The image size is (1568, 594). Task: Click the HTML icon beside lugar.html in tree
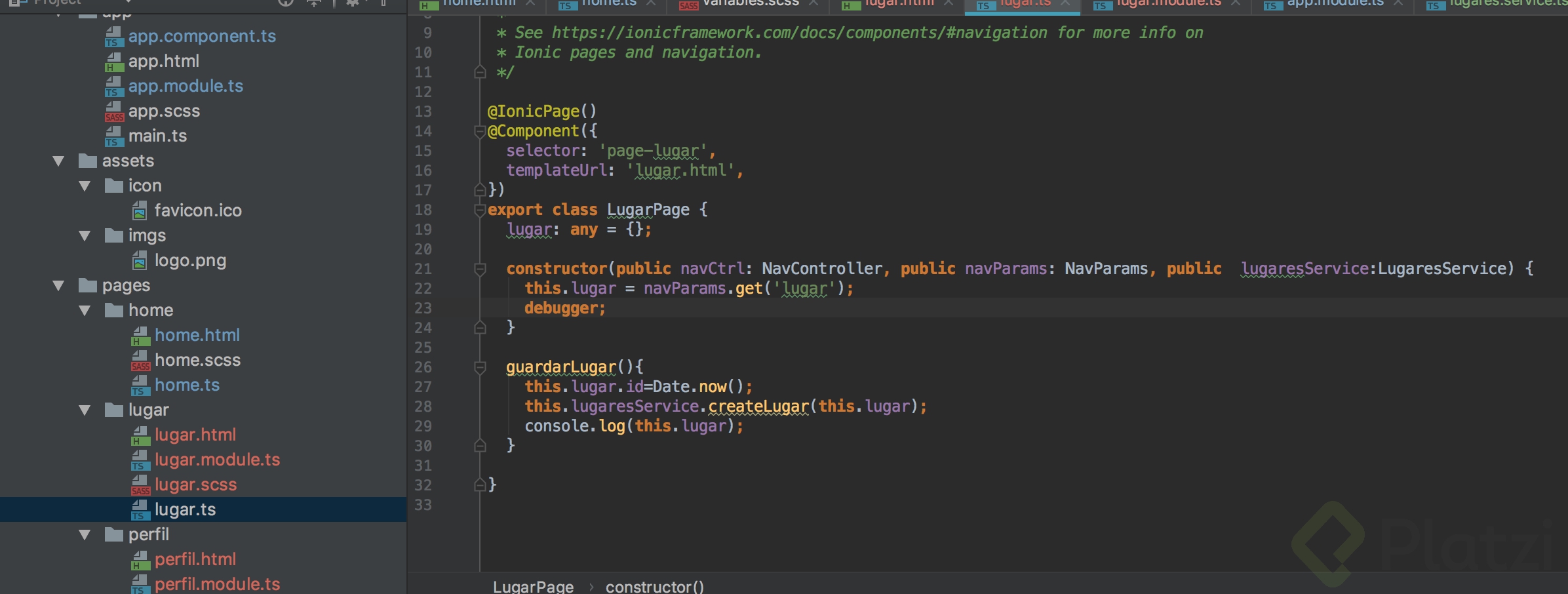point(140,435)
